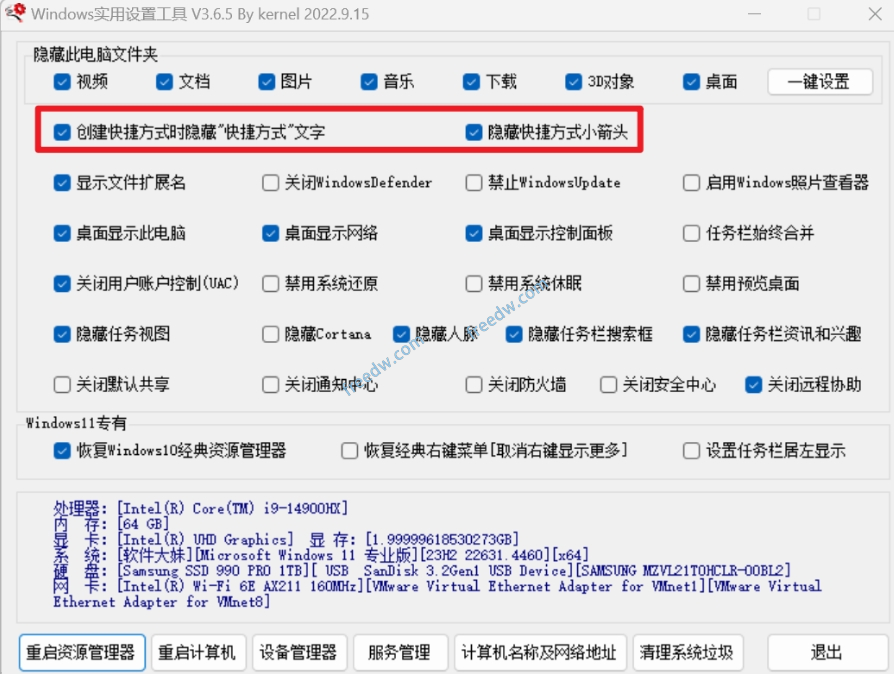This screenshot has height=675, width=894.
Task: 勾选"恢复经典右键菜单"选项
Action: [x=347, y=450]
